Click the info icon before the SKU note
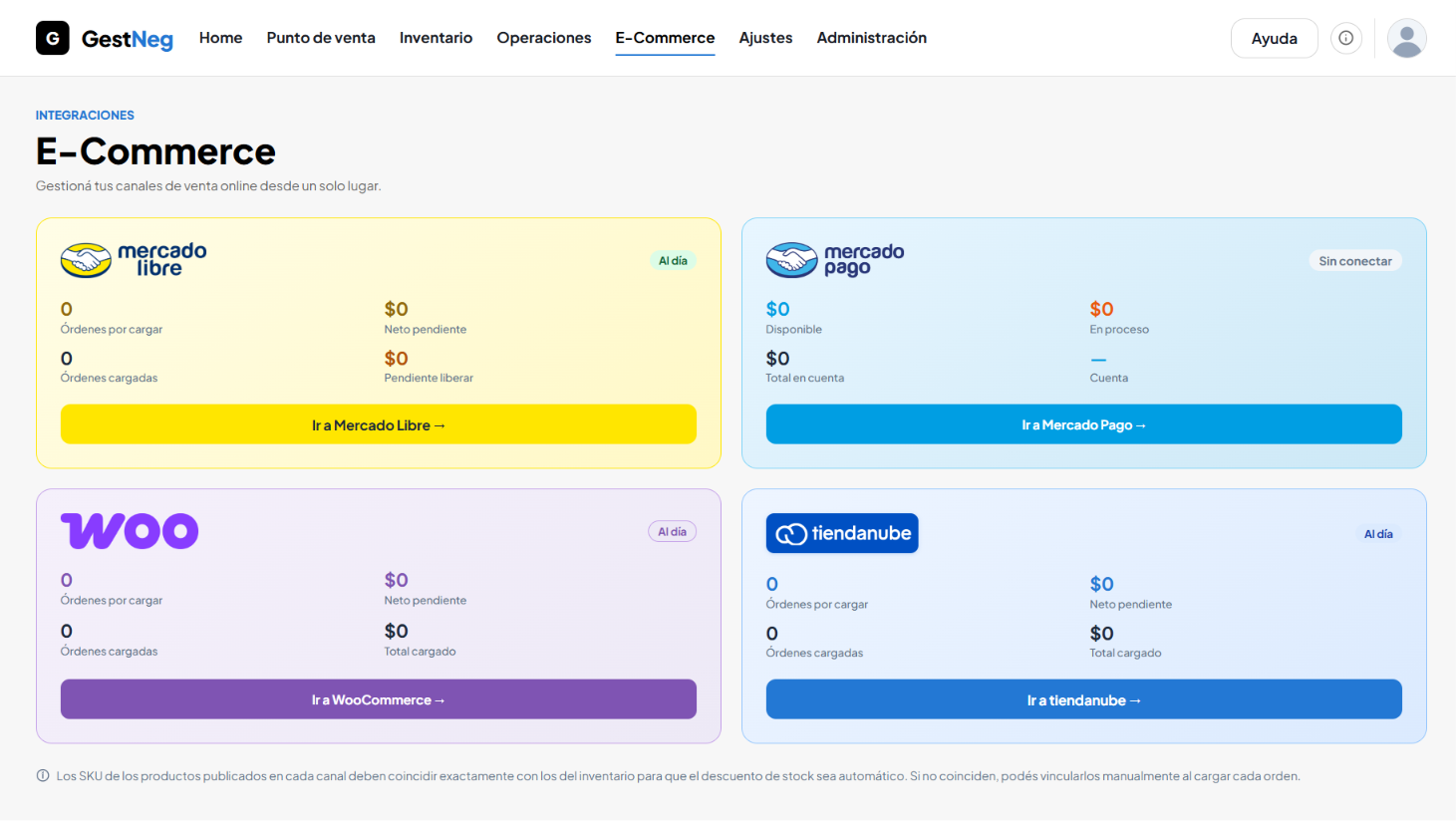1456x821 pixels. [x=43, y=775]
